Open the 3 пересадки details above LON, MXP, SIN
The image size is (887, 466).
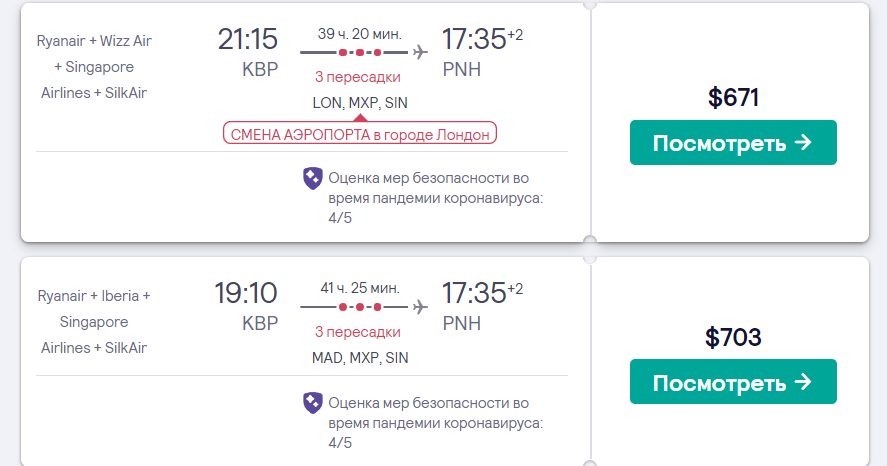click(357, 77)
